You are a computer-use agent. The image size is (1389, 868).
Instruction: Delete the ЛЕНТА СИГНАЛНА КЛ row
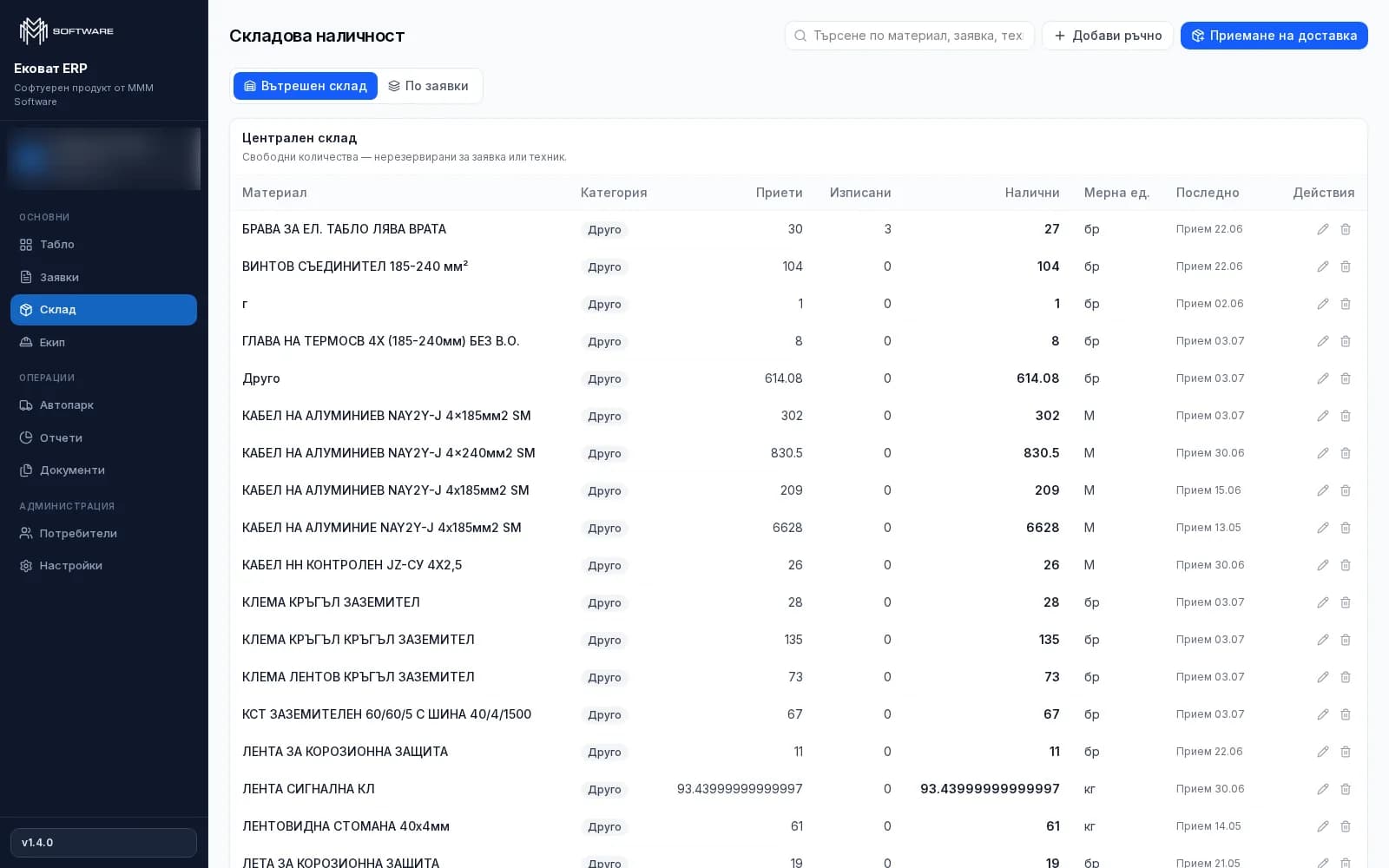(1346, 789)
